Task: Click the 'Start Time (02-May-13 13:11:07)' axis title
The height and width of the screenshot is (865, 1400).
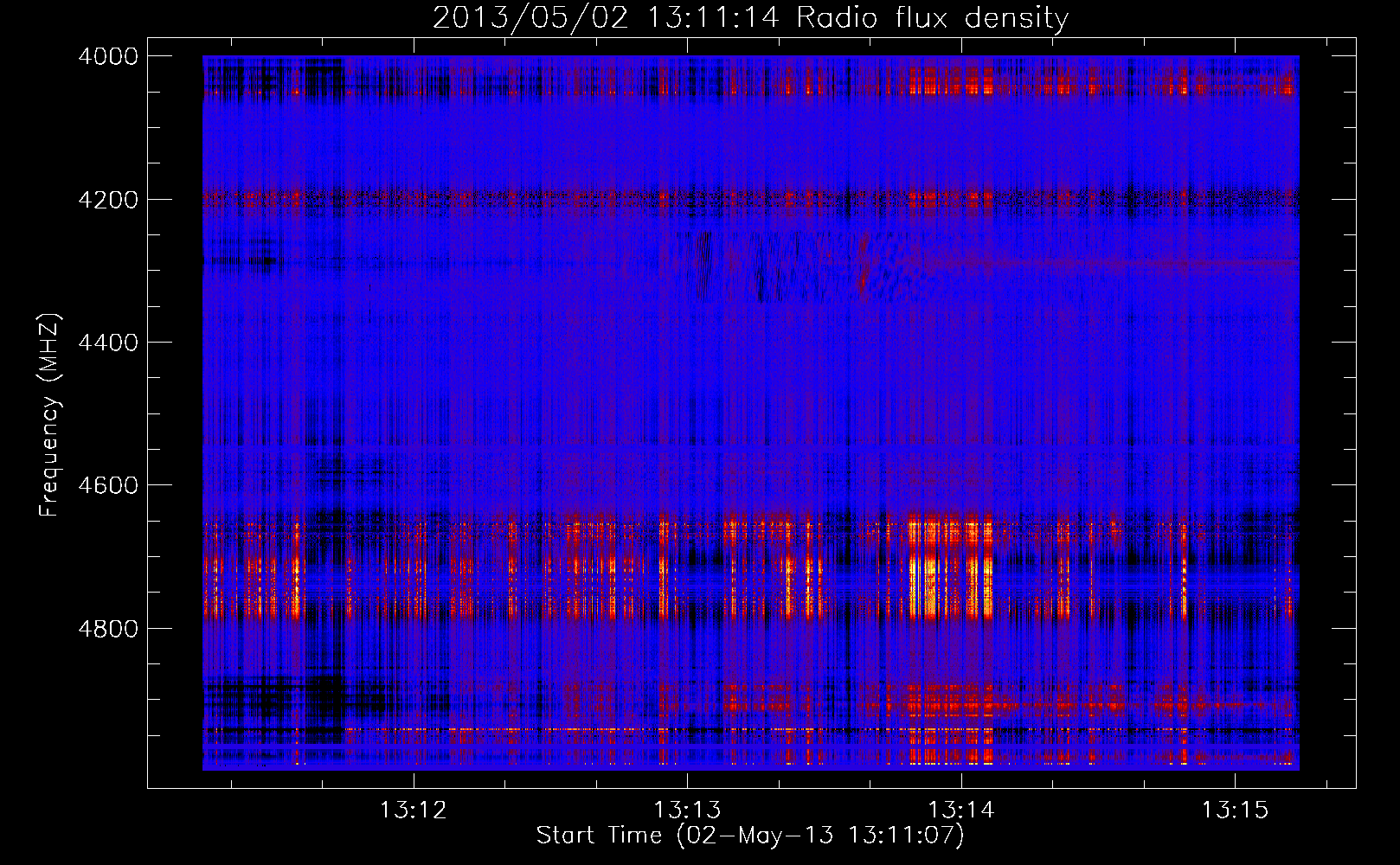Action: click(750, 836)
